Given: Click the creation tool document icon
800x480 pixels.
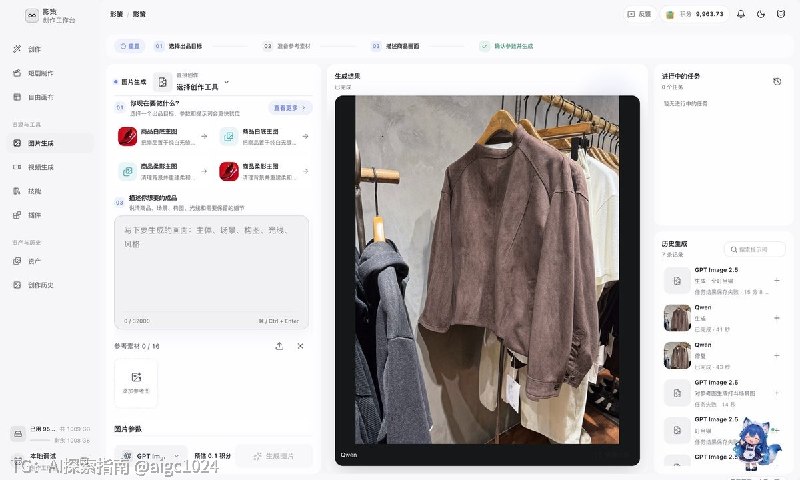Looking at the screenshot, I should 163,82.
